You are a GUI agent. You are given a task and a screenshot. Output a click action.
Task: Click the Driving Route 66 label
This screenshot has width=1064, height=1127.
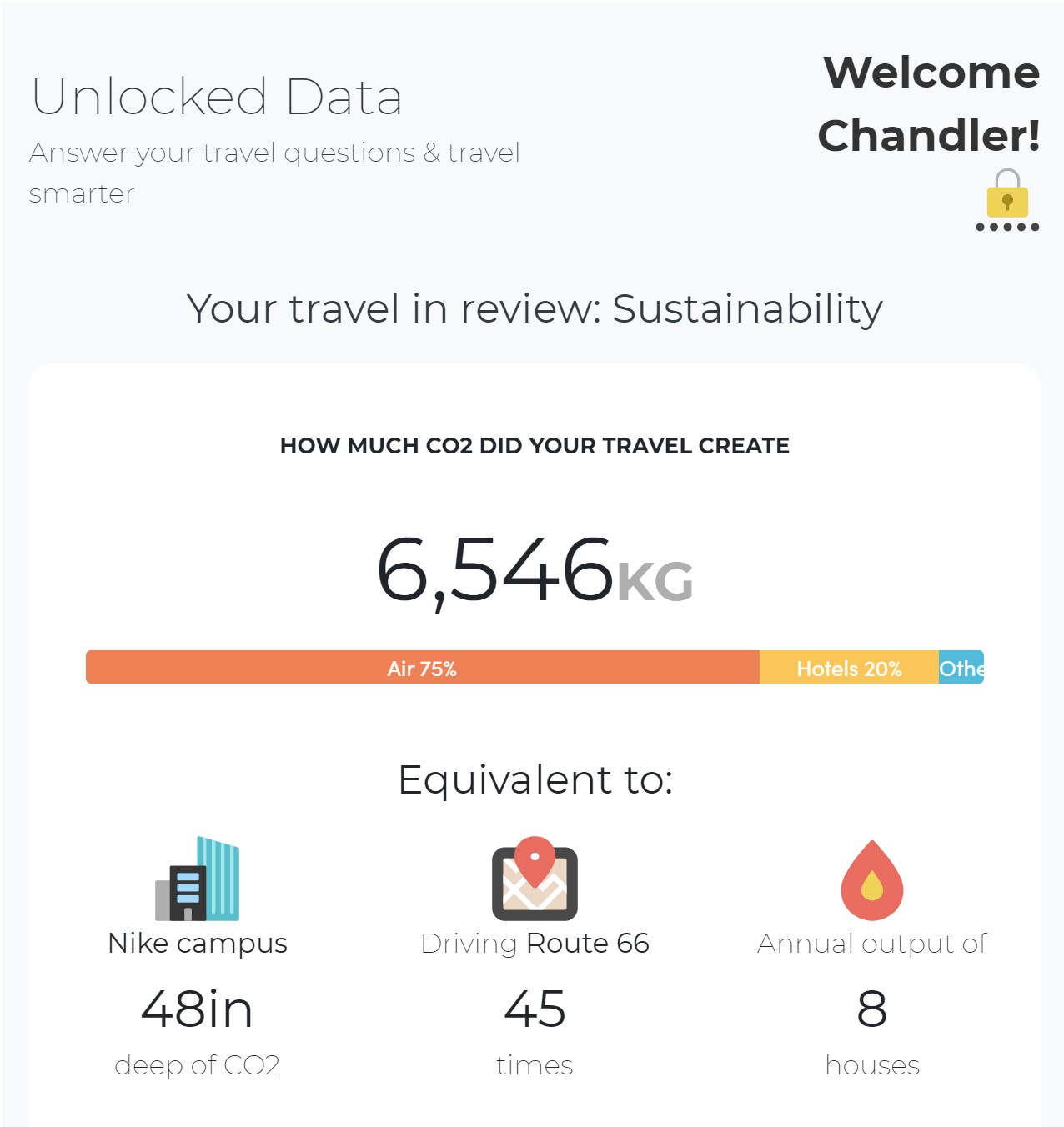[x=535, y=944]
